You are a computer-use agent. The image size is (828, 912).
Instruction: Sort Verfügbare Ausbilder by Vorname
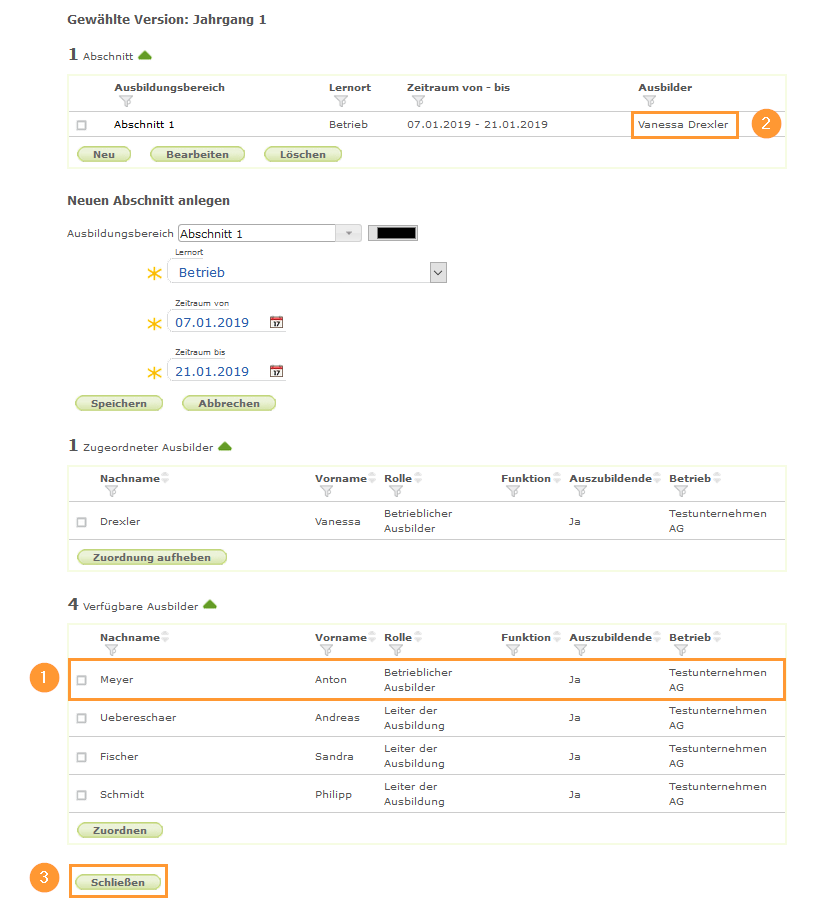click(373, 637)
